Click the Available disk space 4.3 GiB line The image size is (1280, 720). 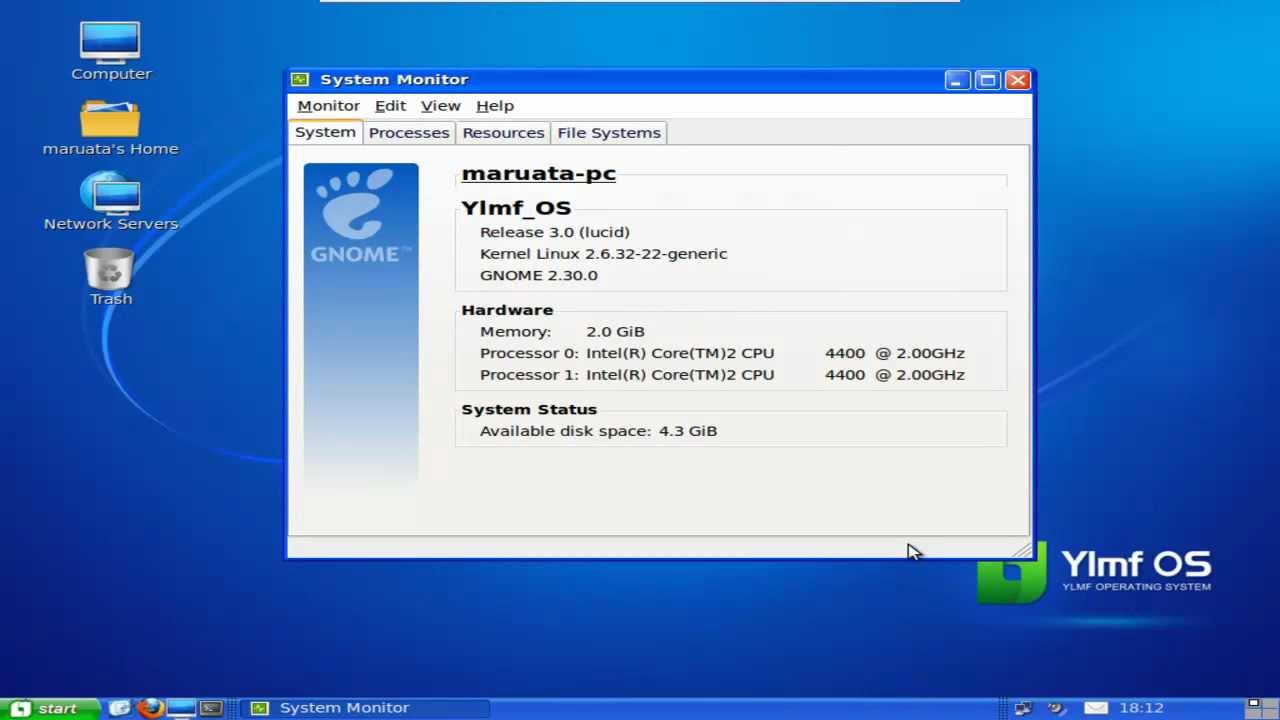point(598,431)
